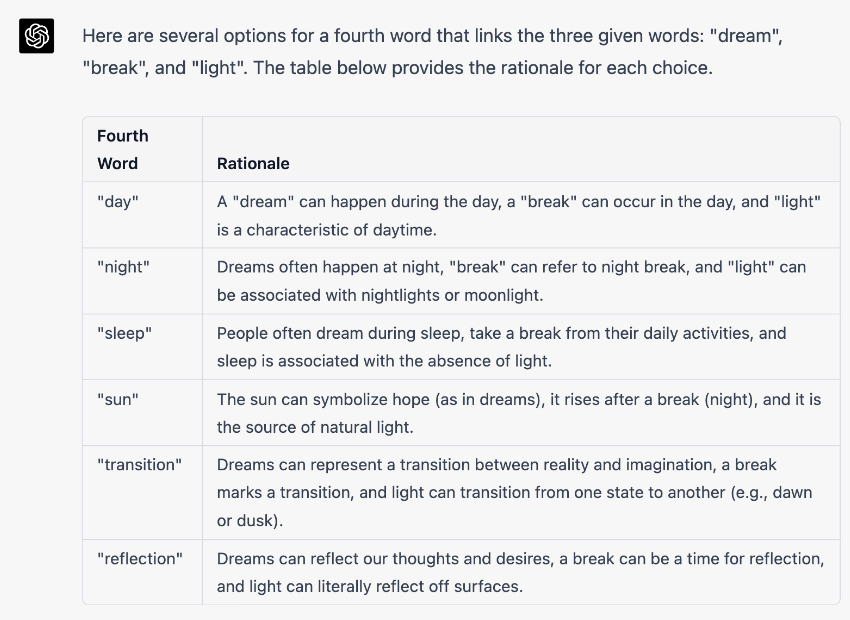Click the rationale starting "The sun can symbolize hope"
This screenshot has width=850, height=620.
(518, 412)
